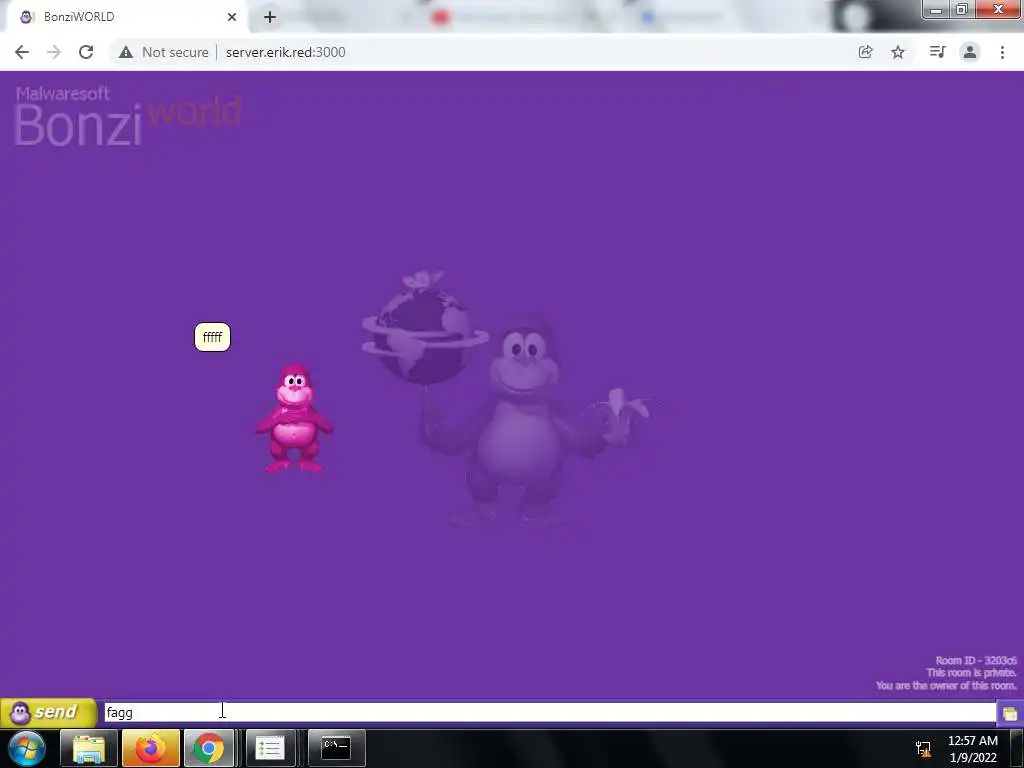
Task: Reload the BonziWORLD page
Action: pos(86,52)
